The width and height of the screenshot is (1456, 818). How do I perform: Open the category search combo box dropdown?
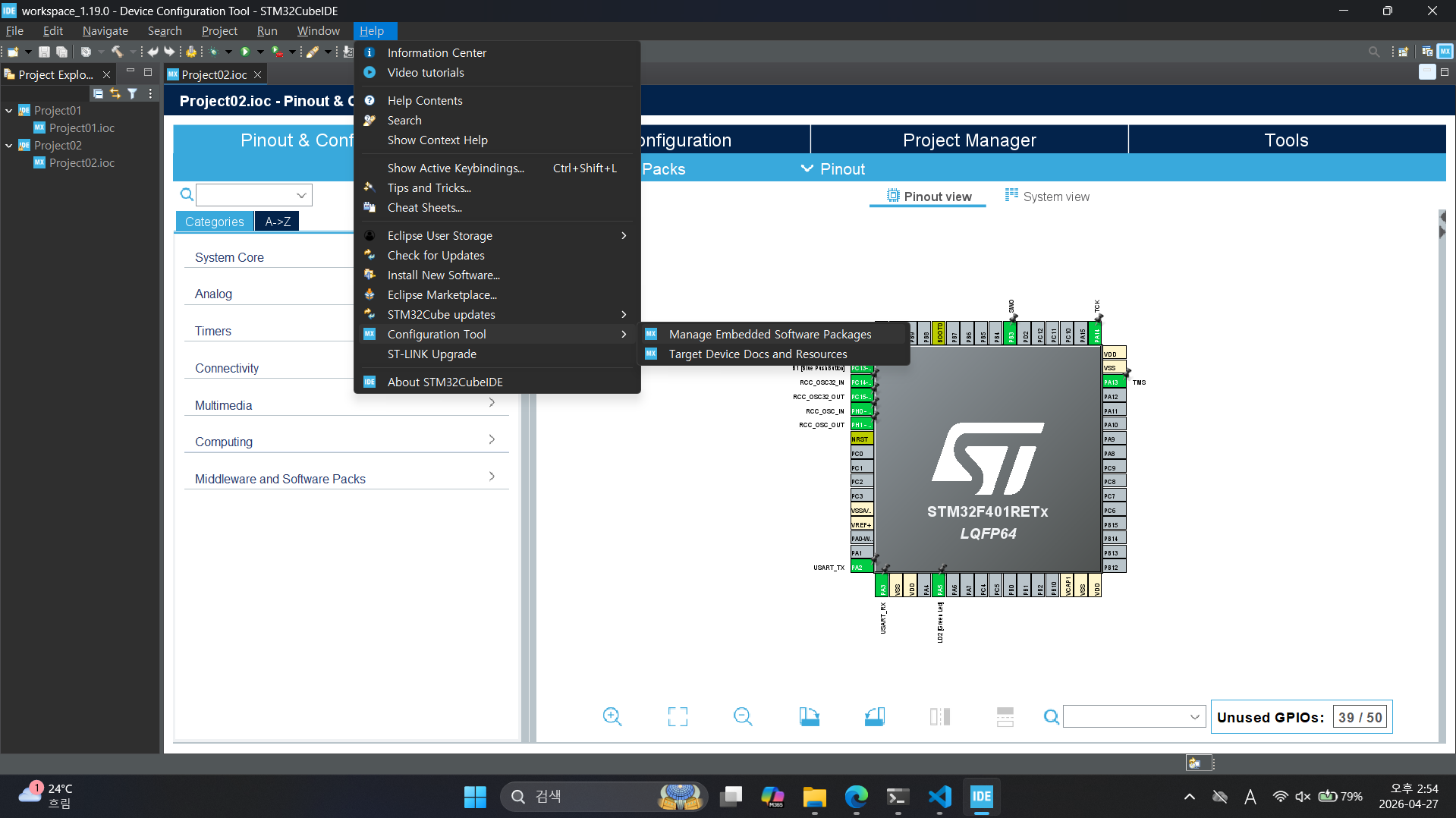click(x=301, y=195)
